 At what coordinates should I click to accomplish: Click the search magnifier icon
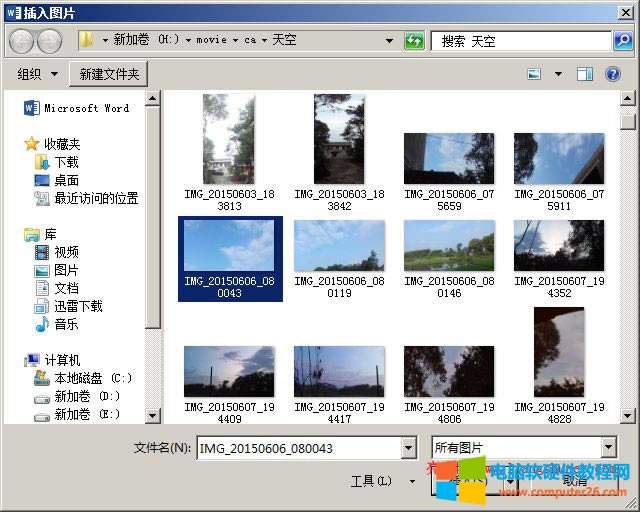tap(623, 41)
